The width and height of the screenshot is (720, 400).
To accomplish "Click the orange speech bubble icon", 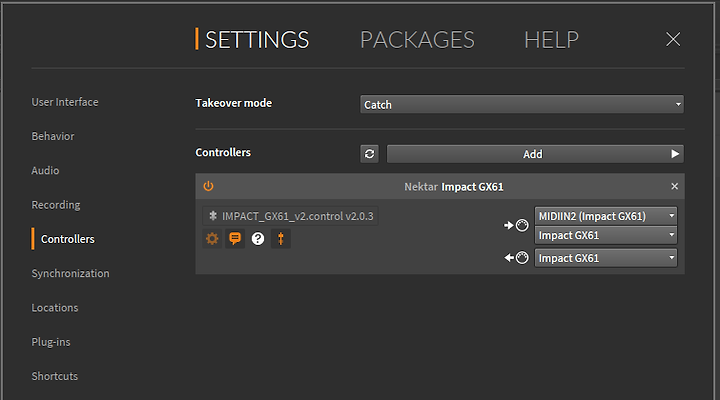I will (235, 239).
